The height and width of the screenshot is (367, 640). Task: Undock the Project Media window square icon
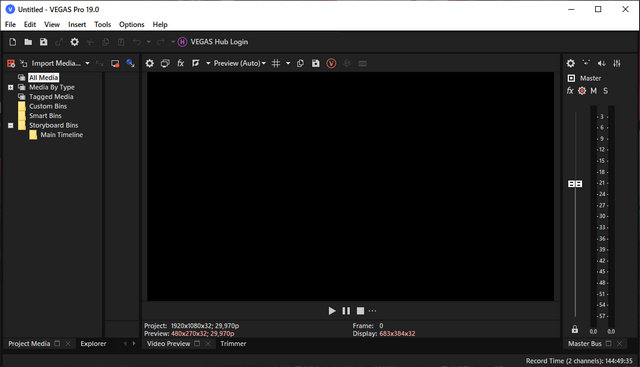(57, 344)
